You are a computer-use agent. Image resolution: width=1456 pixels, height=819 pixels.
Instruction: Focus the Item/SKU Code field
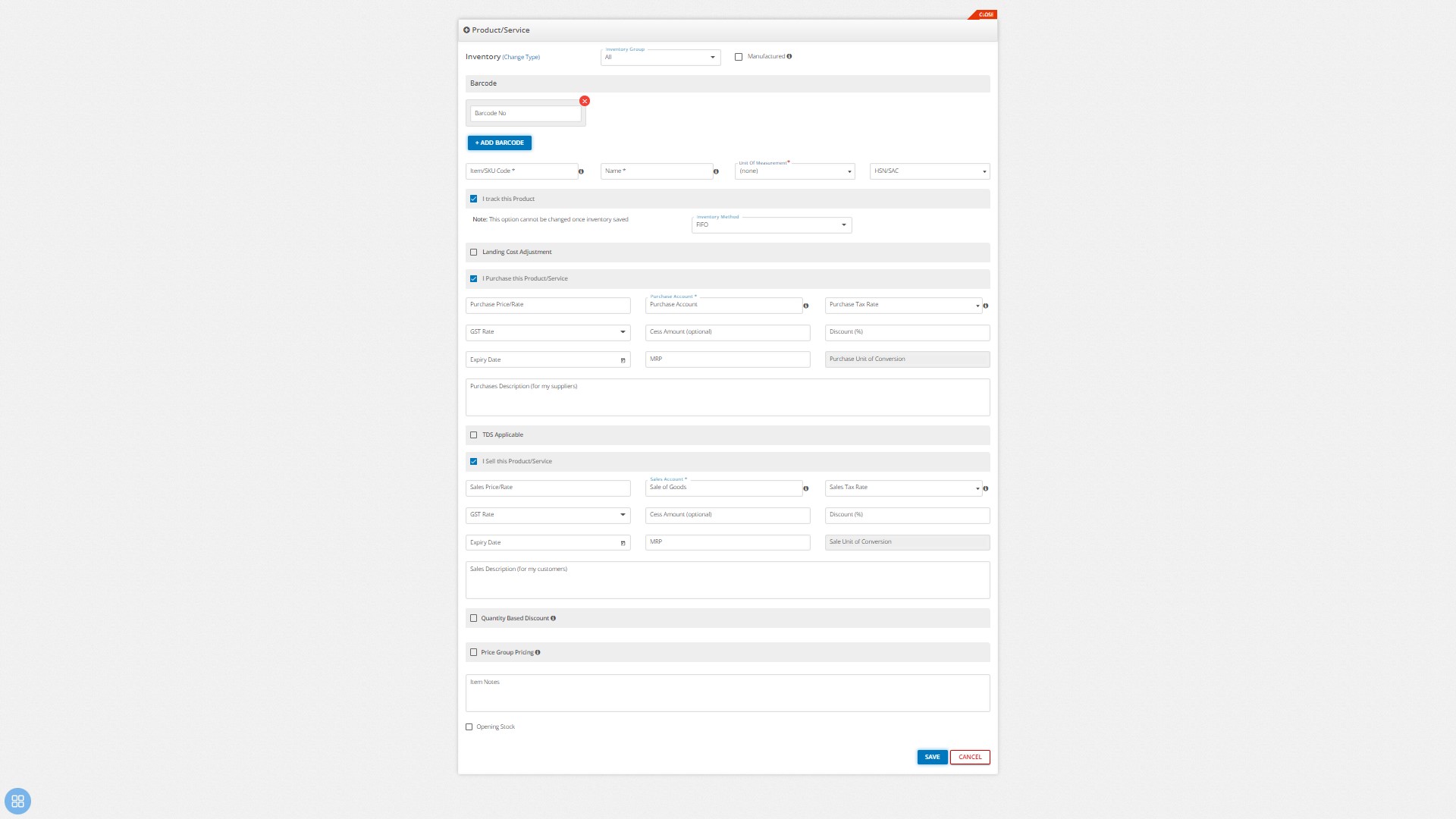[522, 171]
